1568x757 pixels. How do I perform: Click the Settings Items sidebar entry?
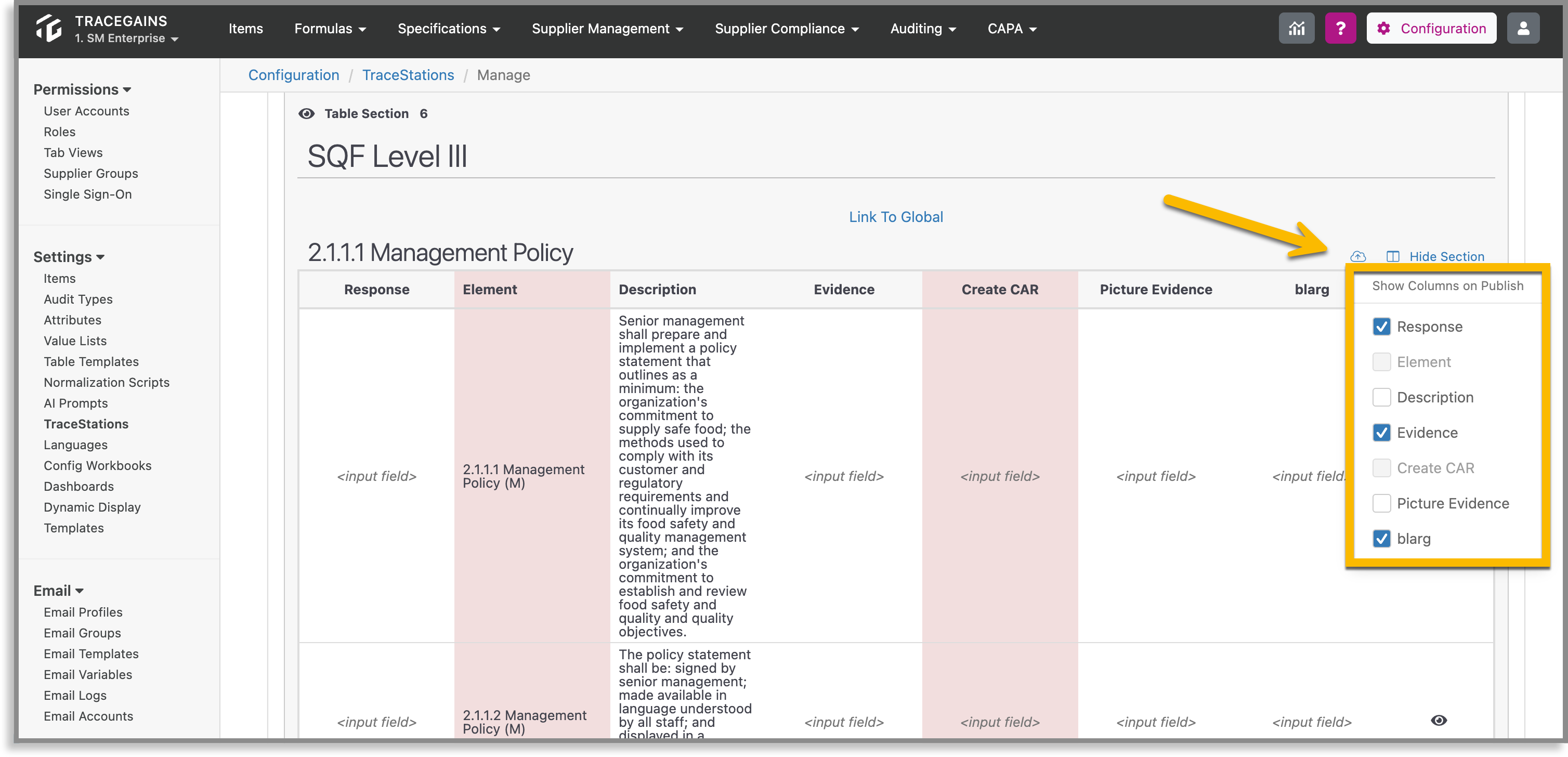(60, 279)
